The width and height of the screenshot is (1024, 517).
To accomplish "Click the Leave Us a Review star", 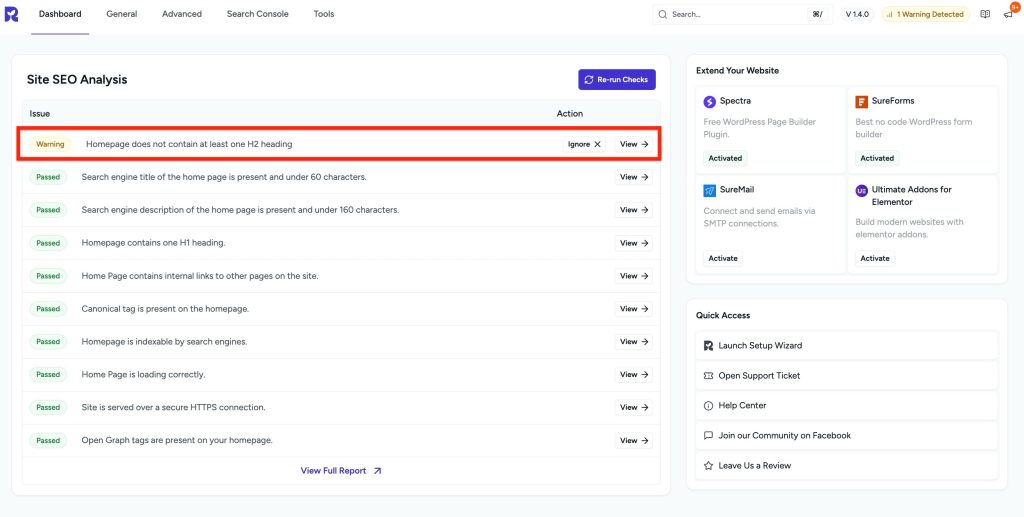I will tap(708, 465).
